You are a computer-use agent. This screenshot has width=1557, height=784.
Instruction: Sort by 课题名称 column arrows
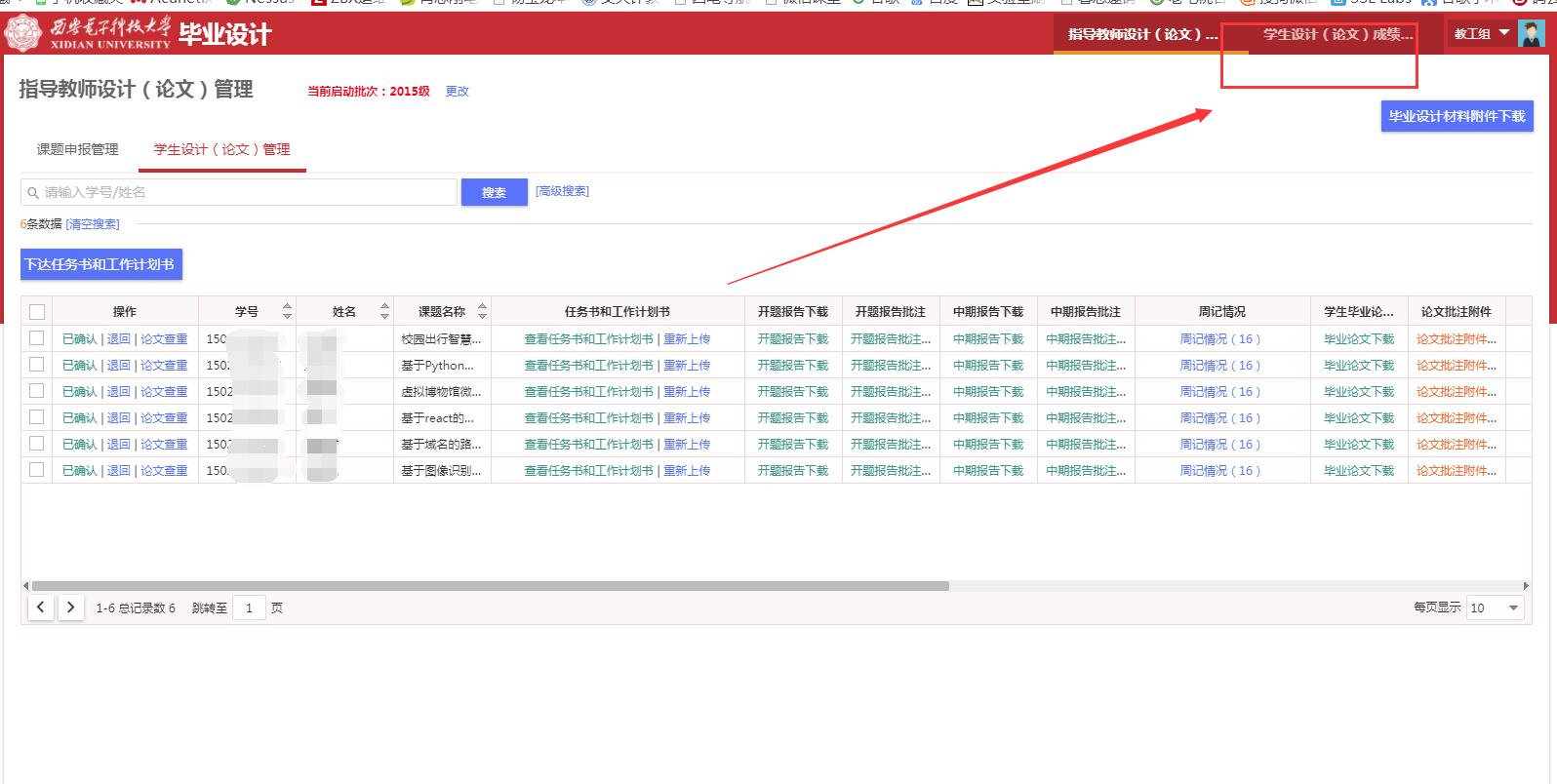(x=482, y=312)
